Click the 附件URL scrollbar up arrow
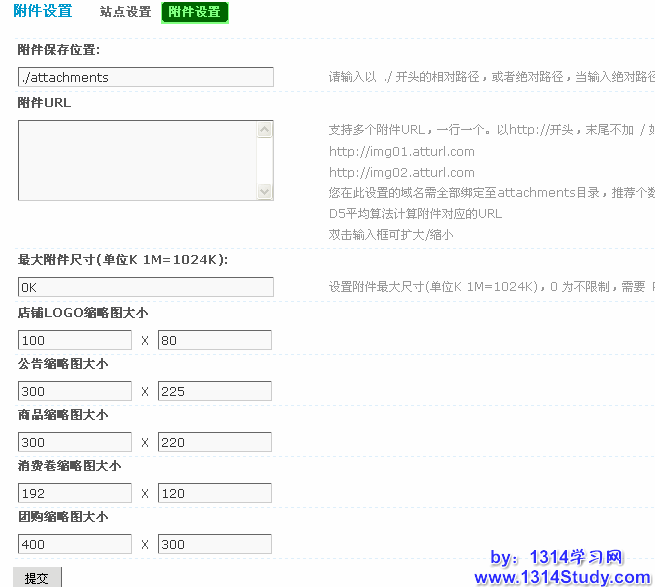 (265, 129)
